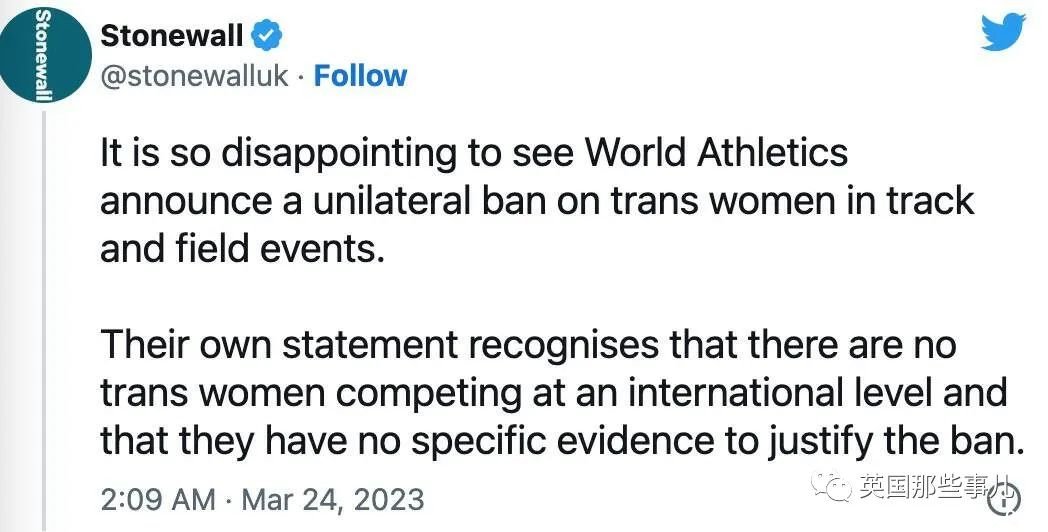Click the Stonewall round profile avatar

(45, 55)
